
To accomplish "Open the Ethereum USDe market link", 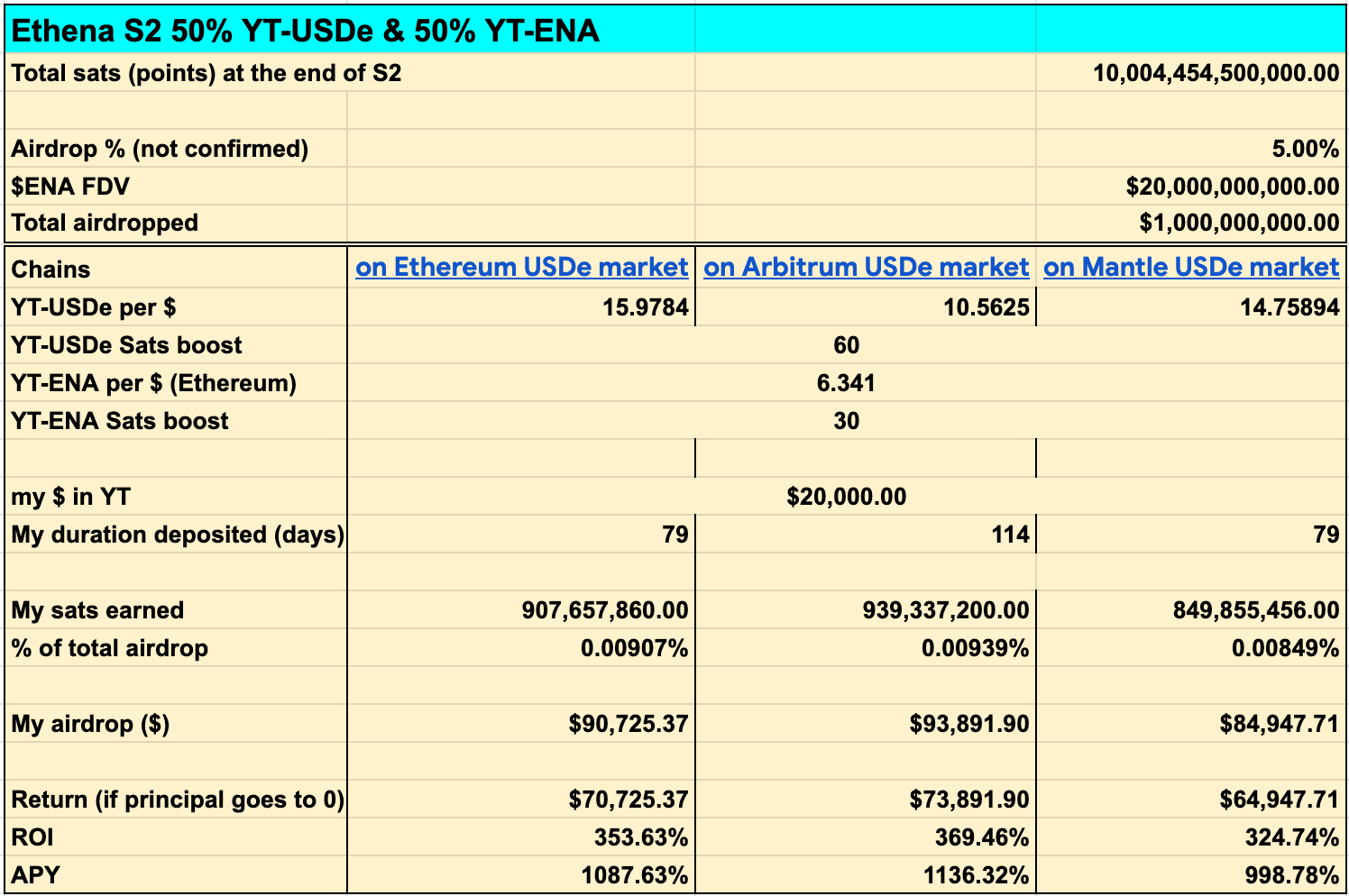I will 522,268.
